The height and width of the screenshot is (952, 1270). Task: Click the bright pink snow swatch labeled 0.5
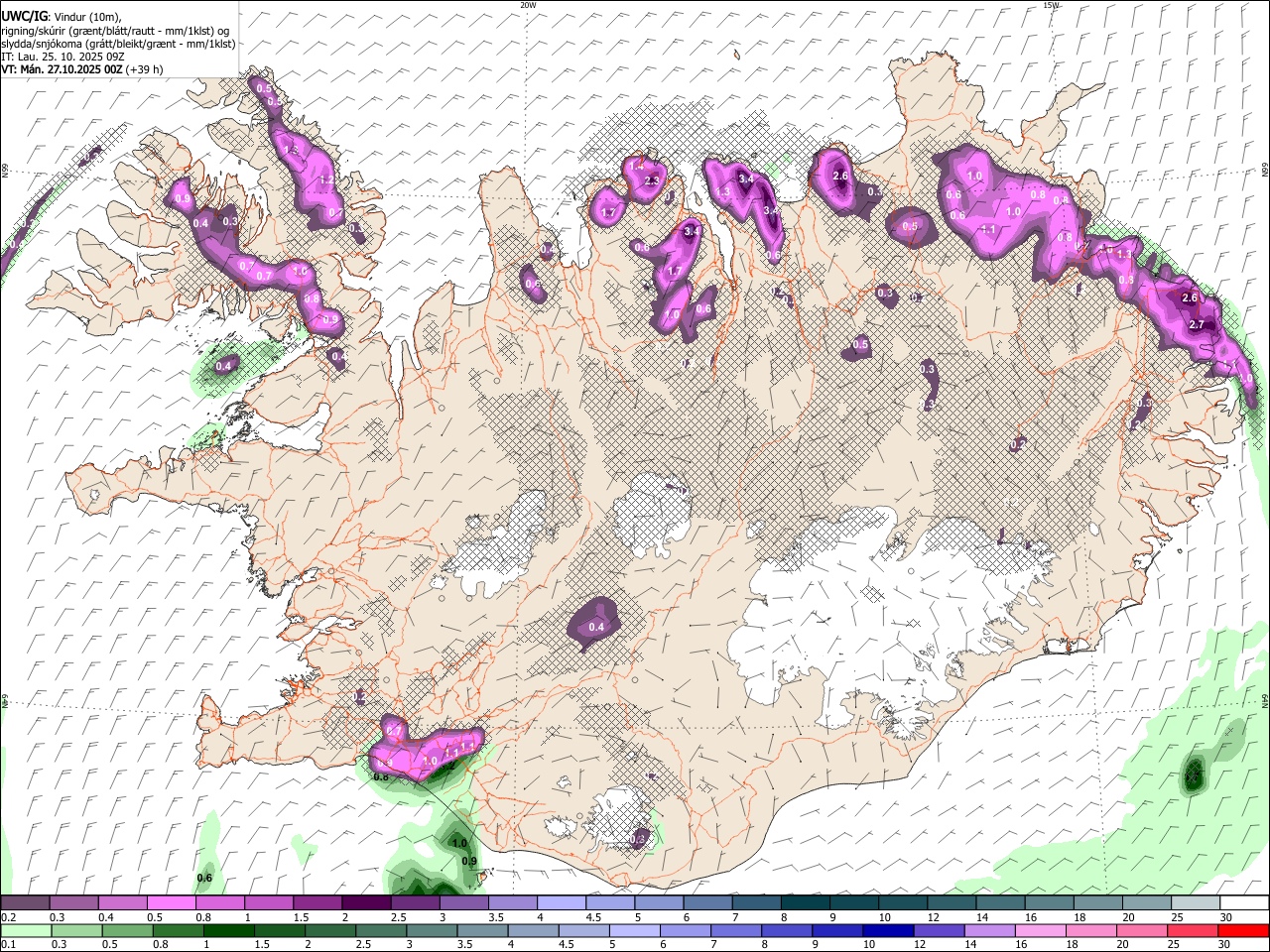[x=171, y=902]
